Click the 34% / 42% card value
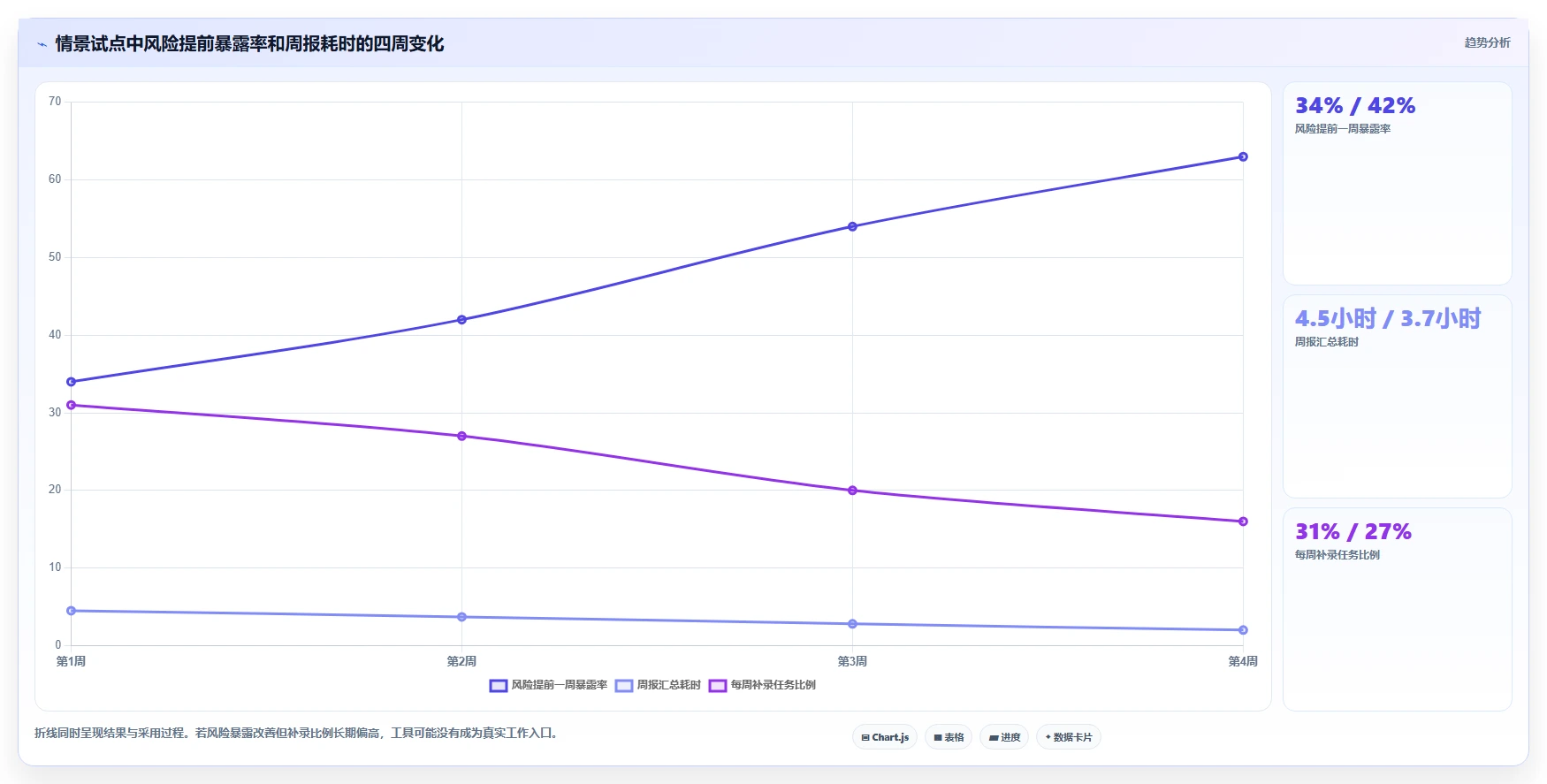 coord(1355,106)
